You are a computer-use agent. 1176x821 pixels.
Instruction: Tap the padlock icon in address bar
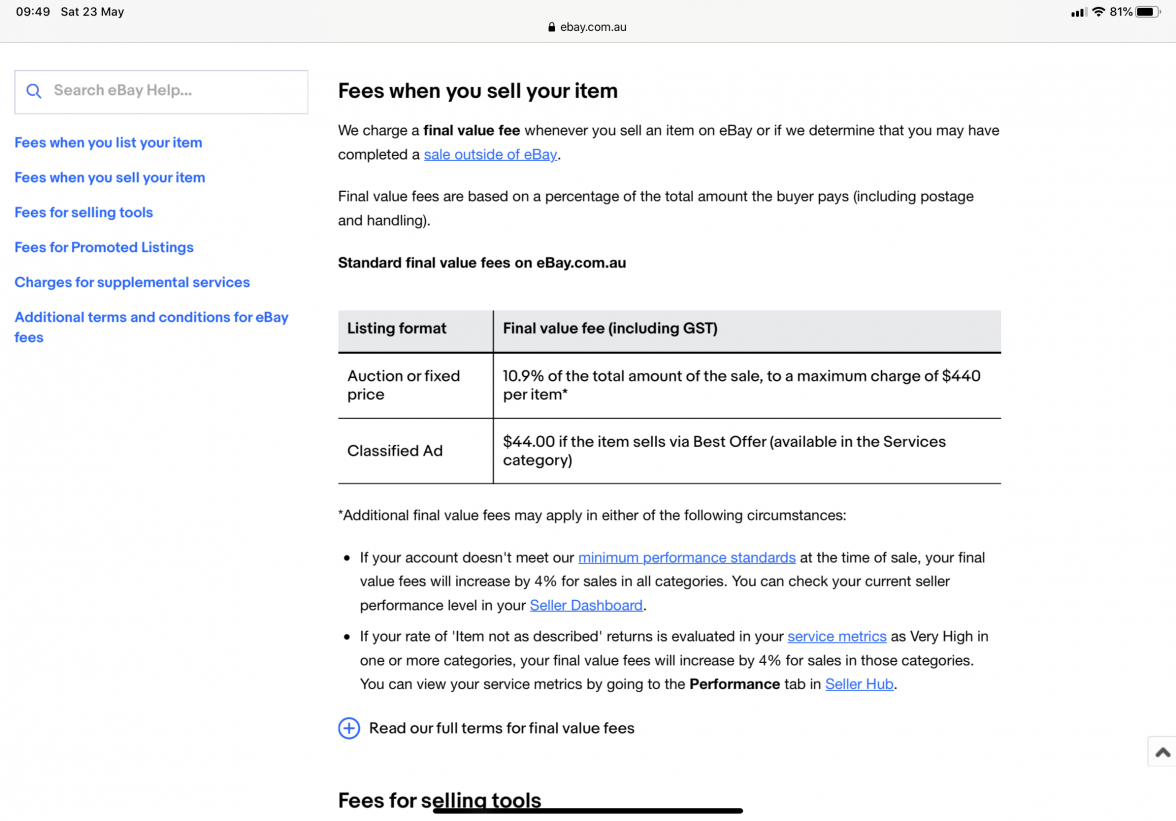coord(552,27)
